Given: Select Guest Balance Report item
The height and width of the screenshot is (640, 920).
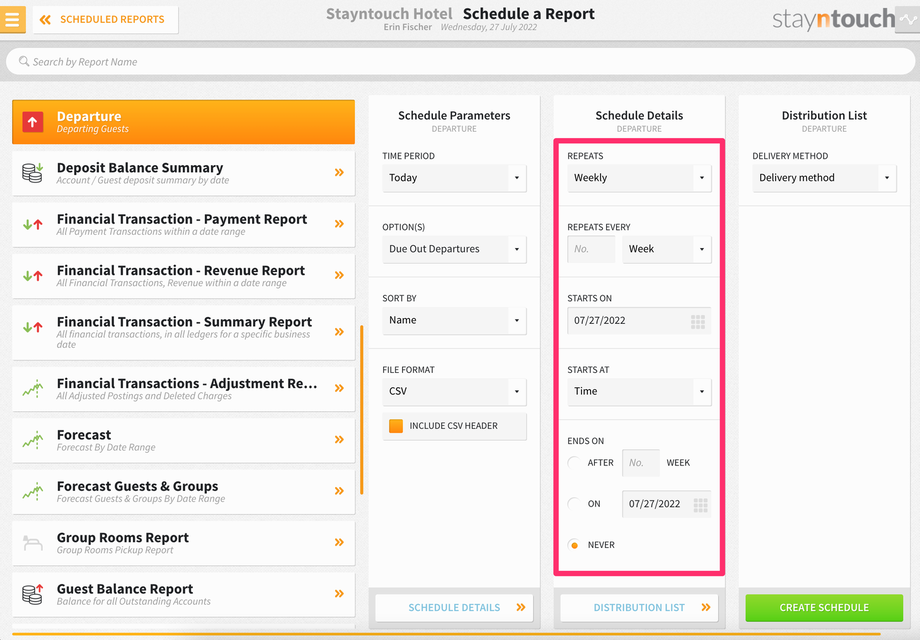Looking at the screenshot, I should [184, 594].
